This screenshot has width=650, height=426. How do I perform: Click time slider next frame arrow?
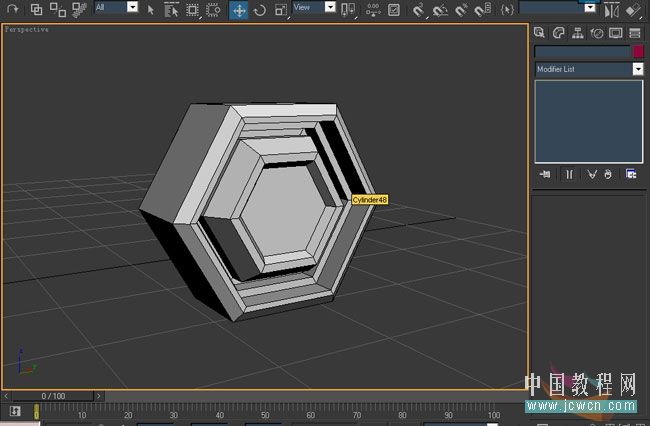click(x=99, y=396)
